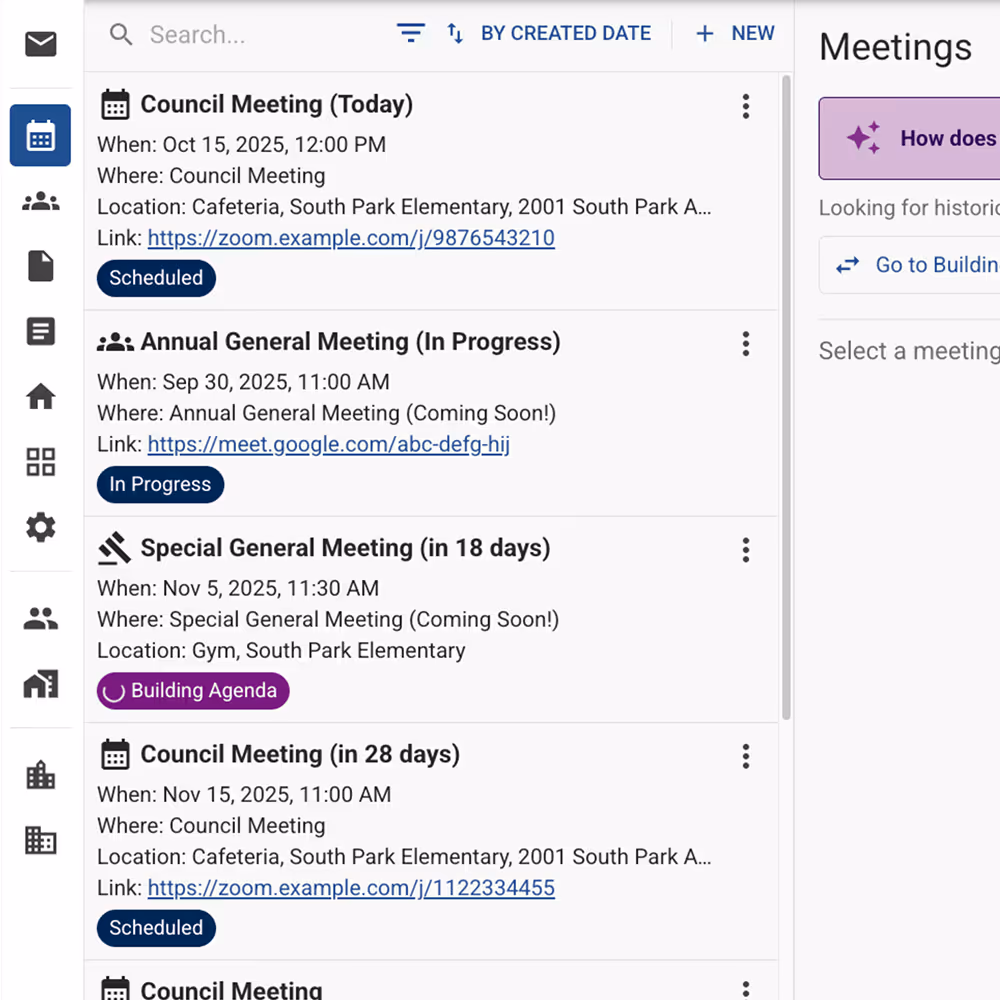Open the mail envelope sidebar icon
This screenshot has height=1000, width=1000.
pos(41,44)
